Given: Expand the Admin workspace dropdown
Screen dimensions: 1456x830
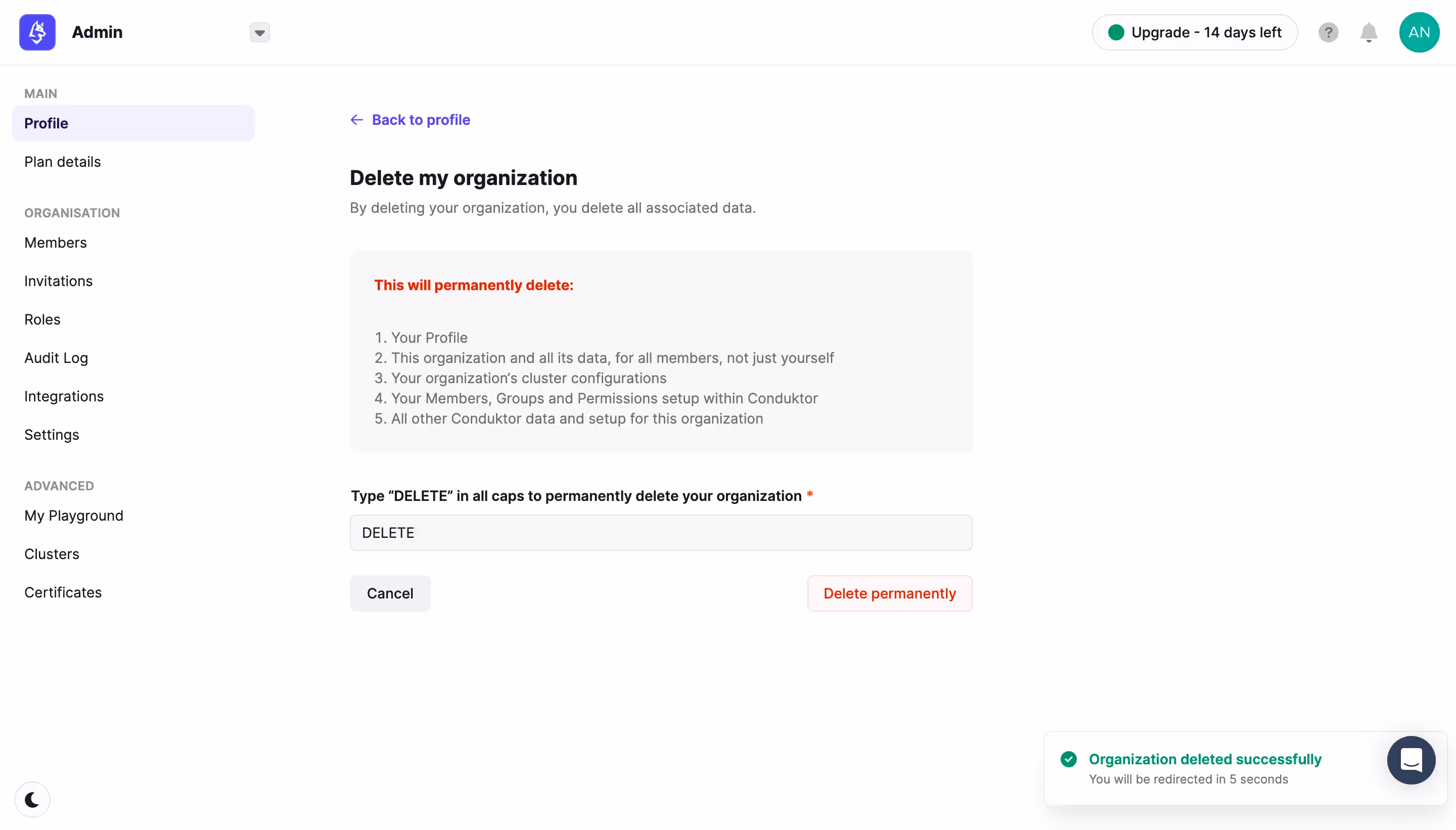Looking at the screenshot, I should [260, 32].
